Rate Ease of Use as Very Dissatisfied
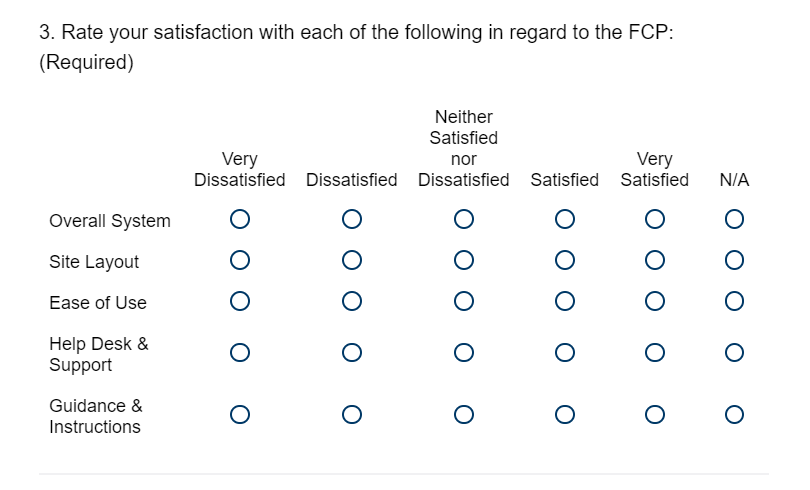810x490 pixels. click(x=239, y=301)
